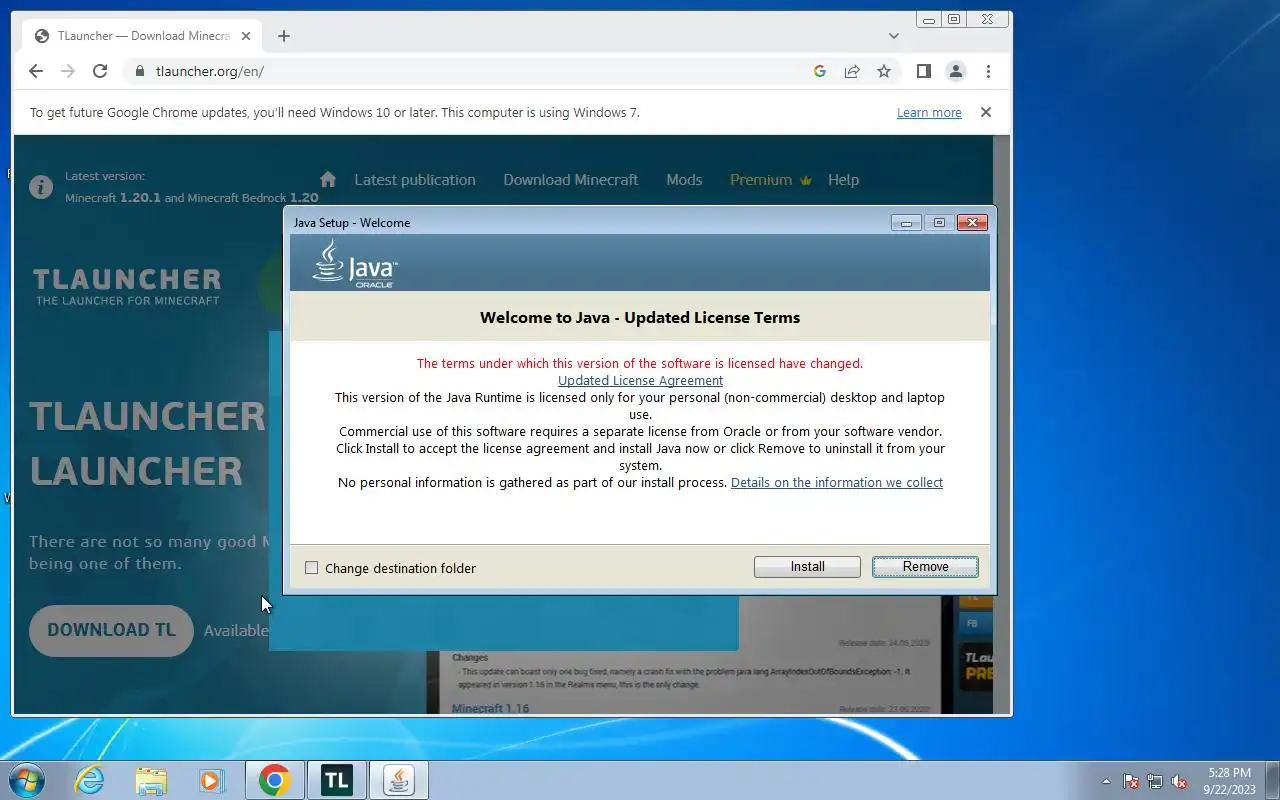The image size is (1280, 800).
Task: Click the Chrome page vertical scrollbar
Action: point(1002,424)
